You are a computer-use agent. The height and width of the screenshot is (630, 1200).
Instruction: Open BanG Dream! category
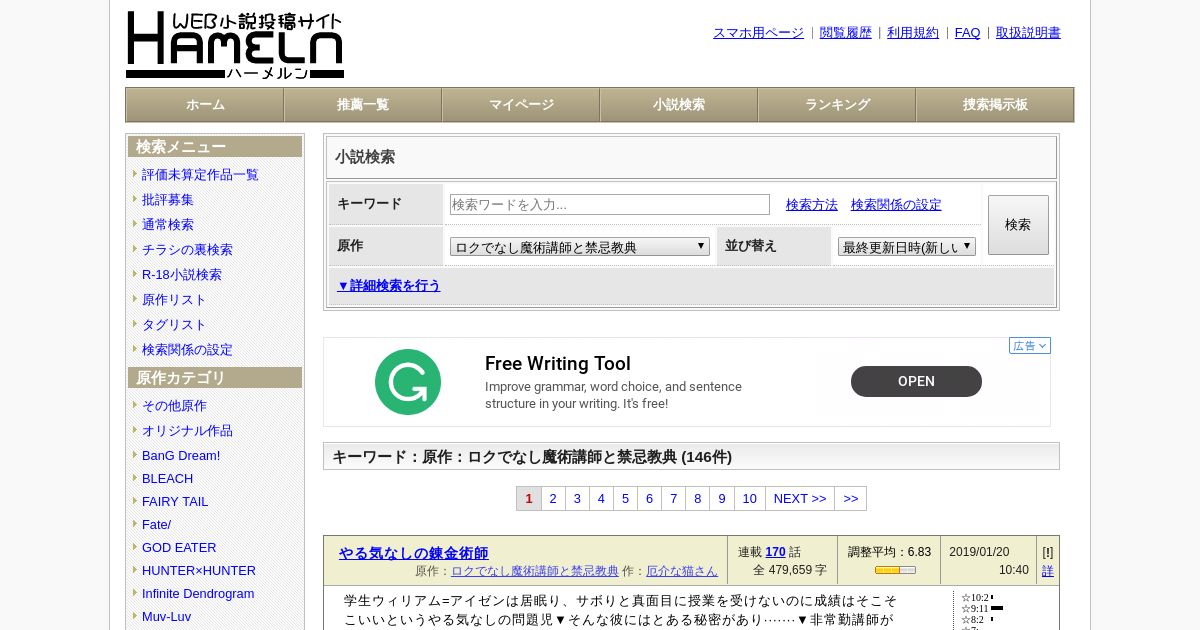[181, 455]
